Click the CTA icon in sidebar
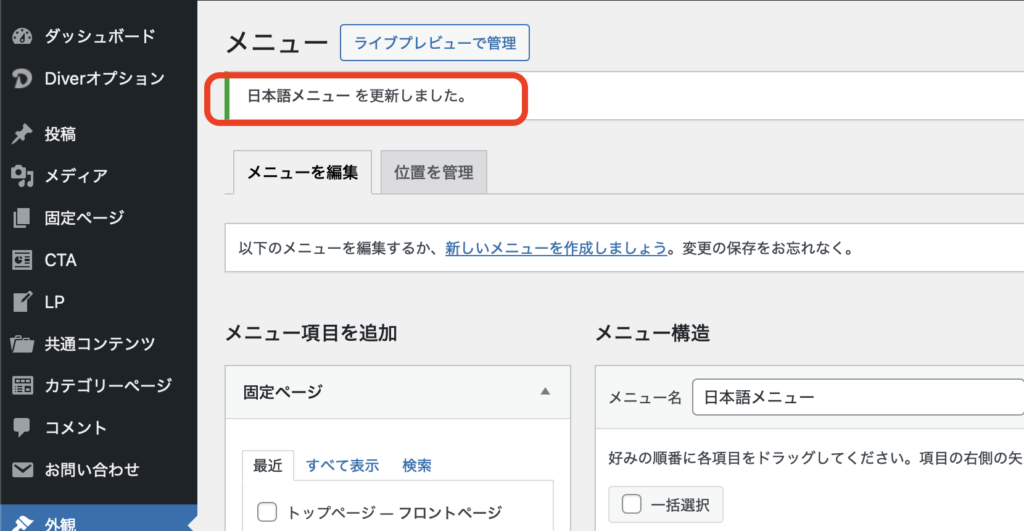The width and height of the screenshot is (1024, 531). tap(22, 260)
